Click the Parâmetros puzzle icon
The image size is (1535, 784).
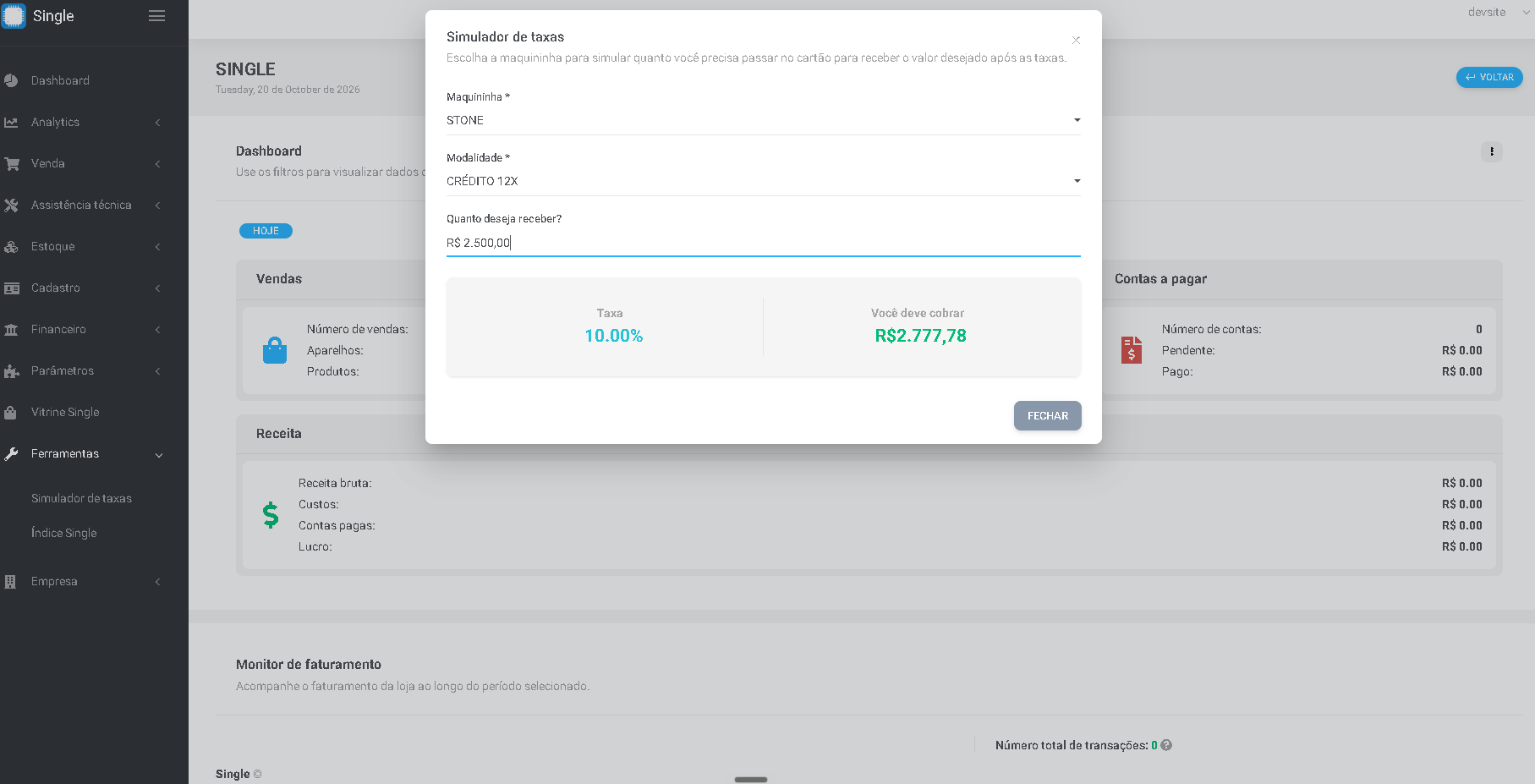[x=11, y=370]
